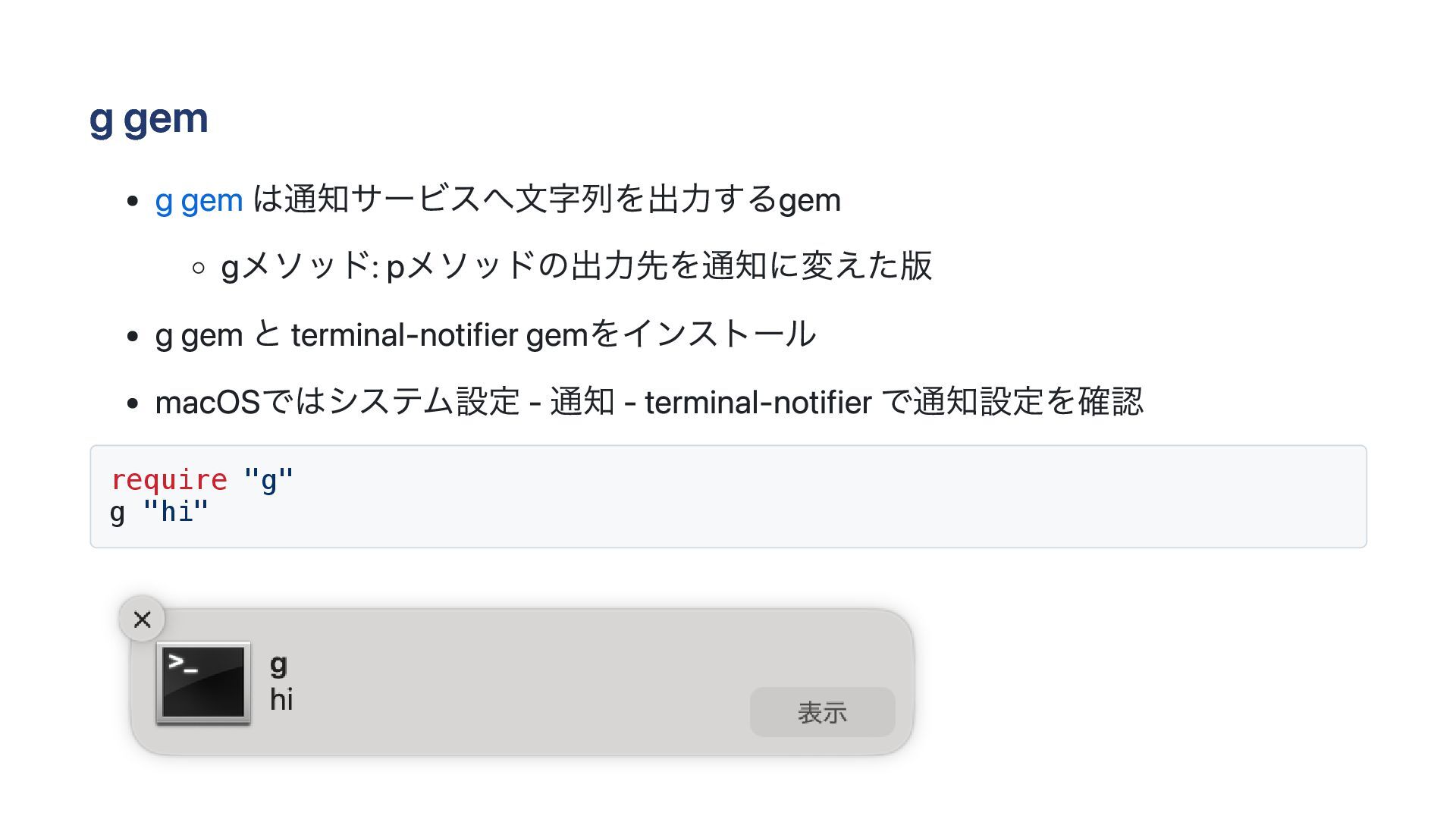Click the "g" string literal after require
The width and height of the screenshot is (1456, 819).
268,479
